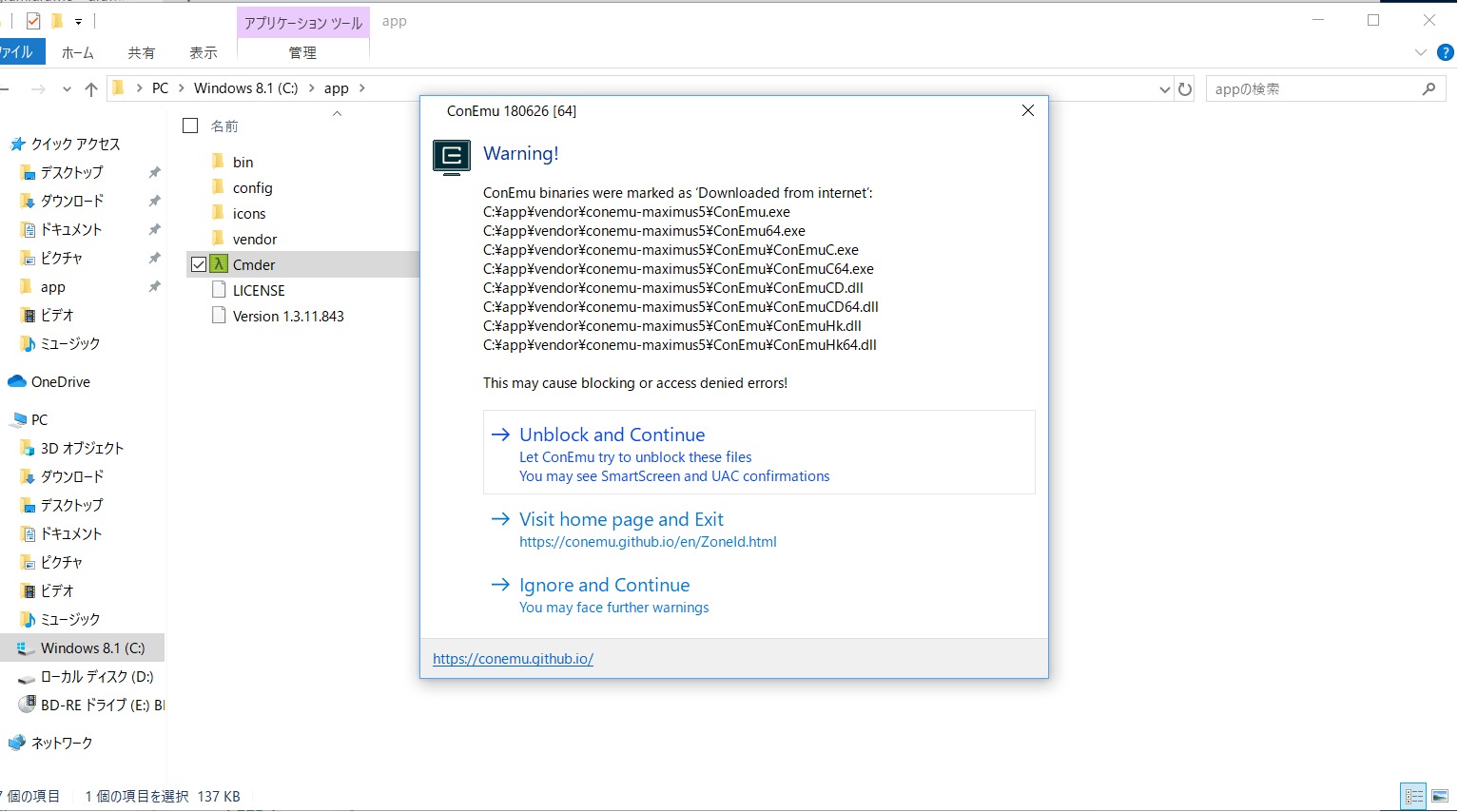Click the OneDrive cloud icon
The image size is (1458, 812).
(17, 381)
